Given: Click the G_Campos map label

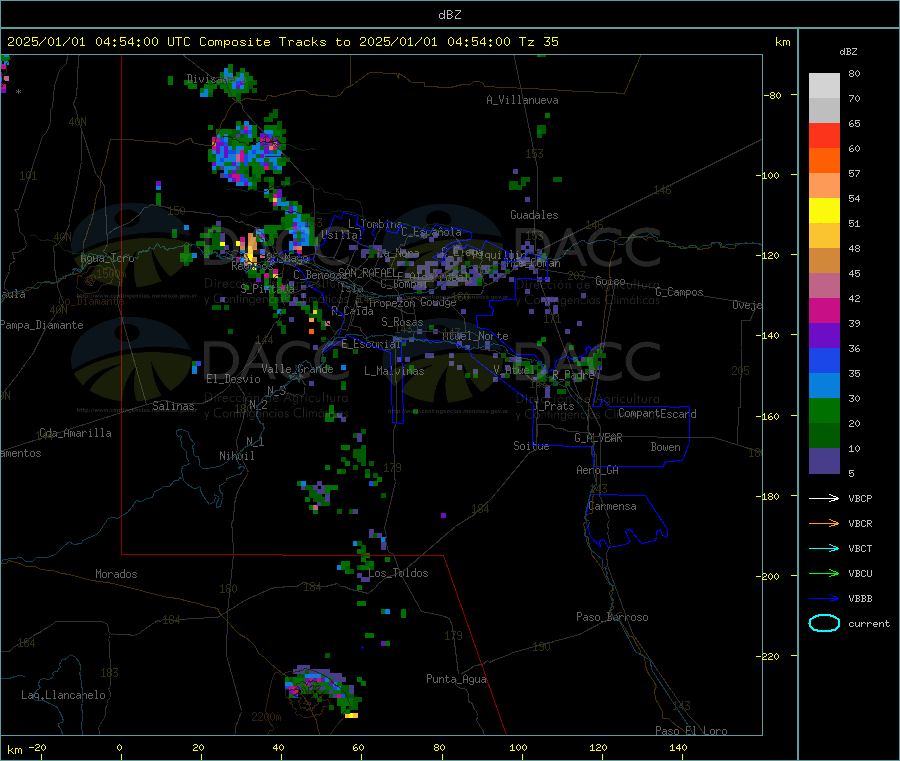Looking at the screenshot, I should pyautogui.click(x=680, y=292).
